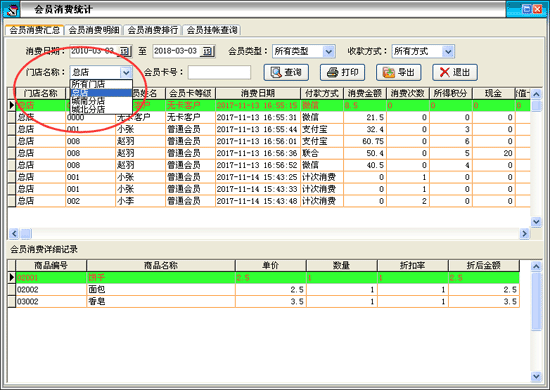Click the 所得积分 column header

point(450,93)
